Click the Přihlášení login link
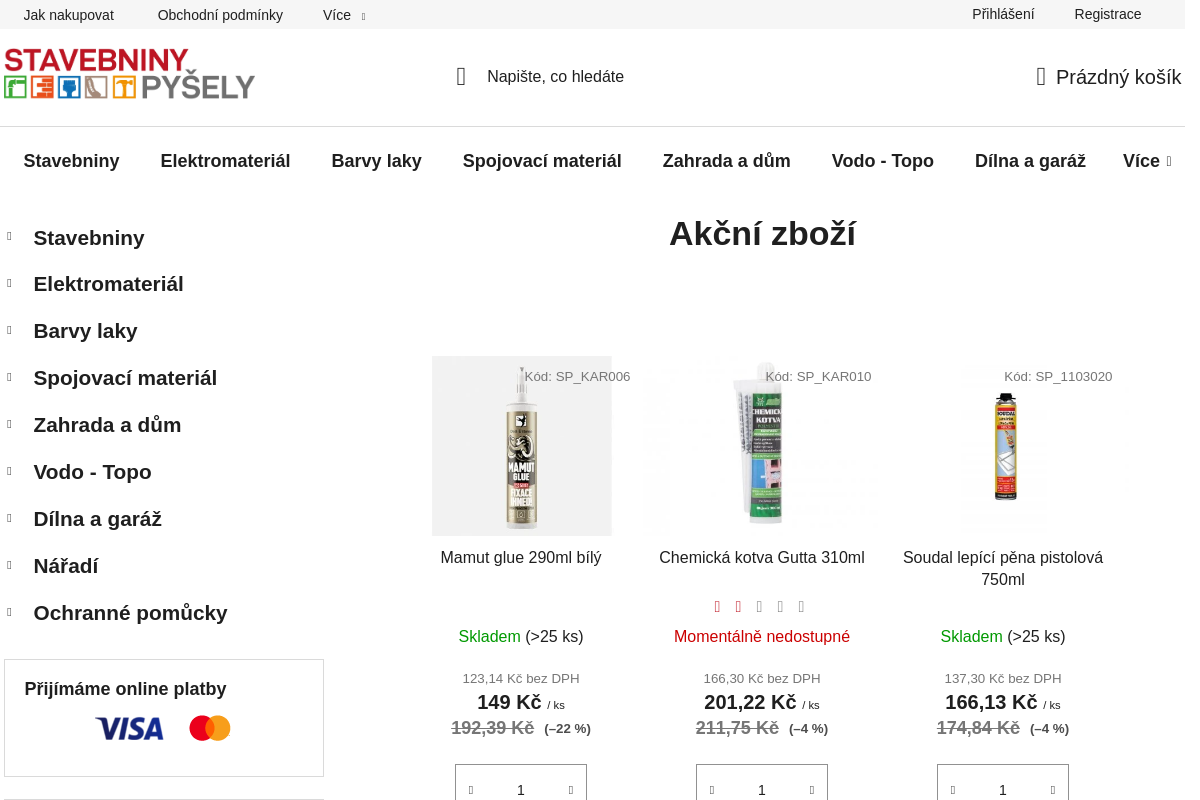 (1003, 14)
